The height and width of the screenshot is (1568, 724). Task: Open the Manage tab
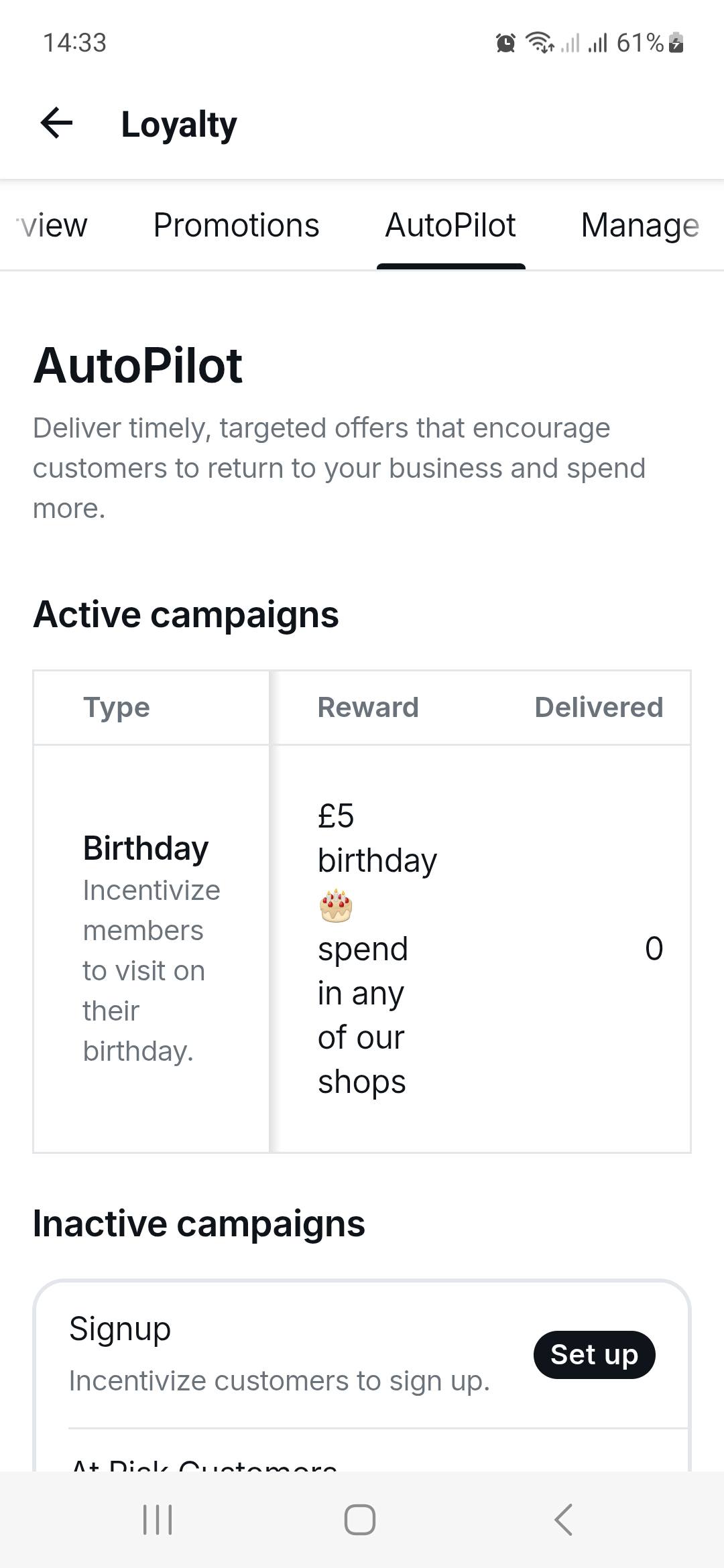640,225
